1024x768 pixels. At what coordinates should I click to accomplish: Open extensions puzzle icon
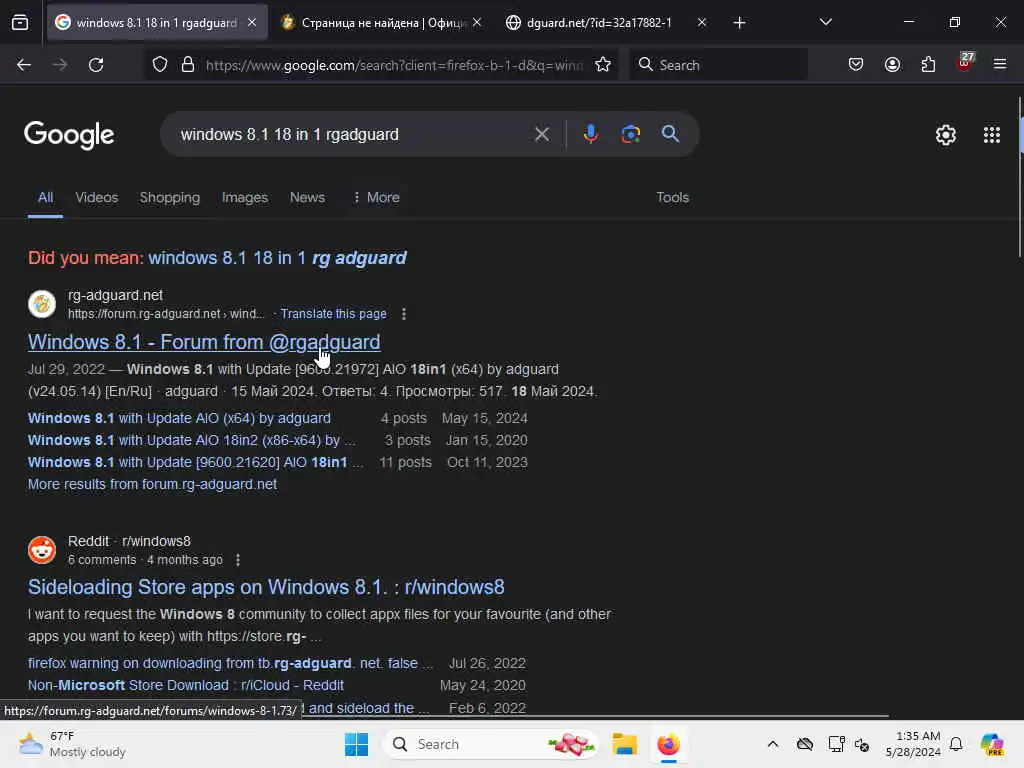(928, 65)
